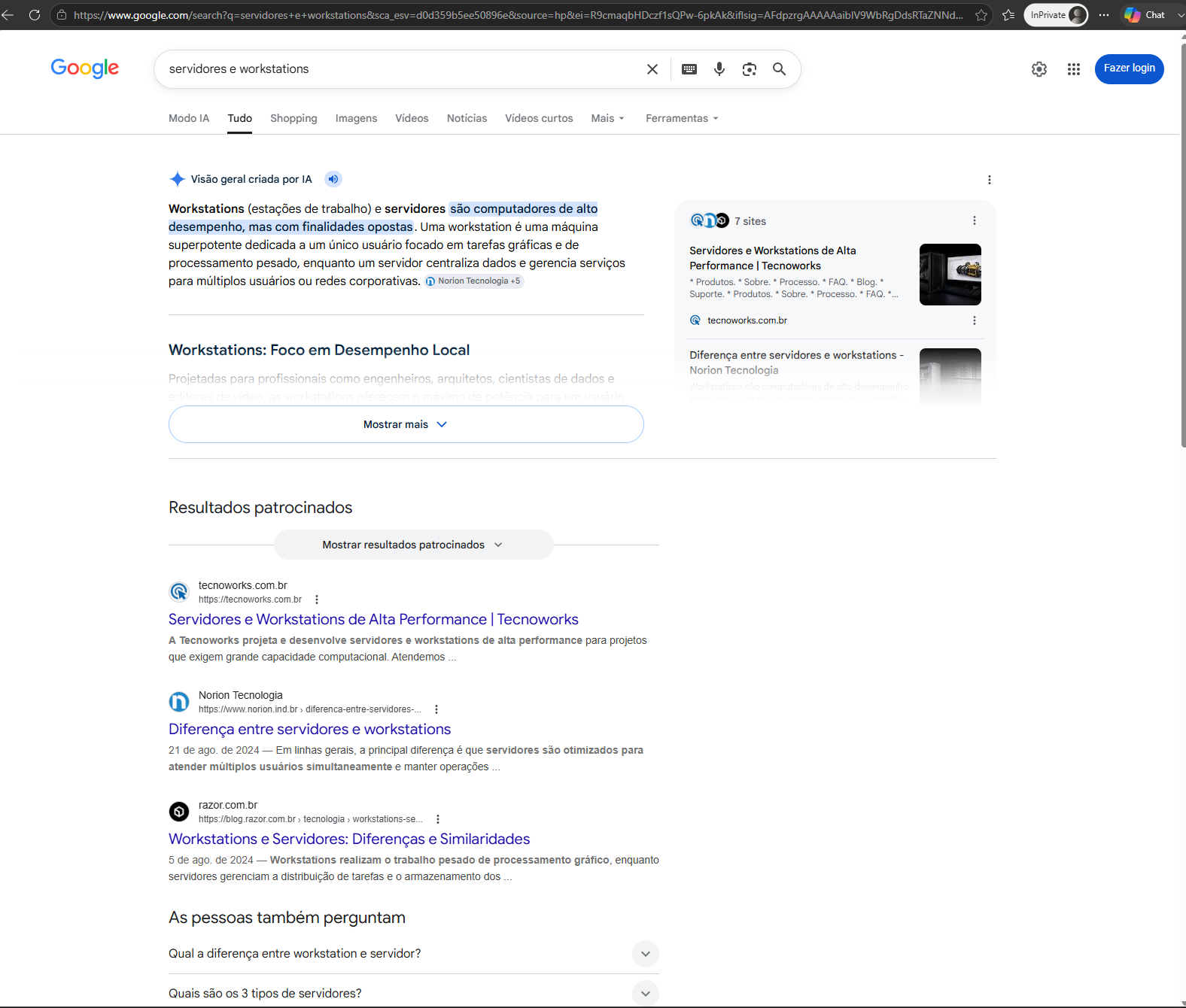Submit search with magnifier icon

780,69
